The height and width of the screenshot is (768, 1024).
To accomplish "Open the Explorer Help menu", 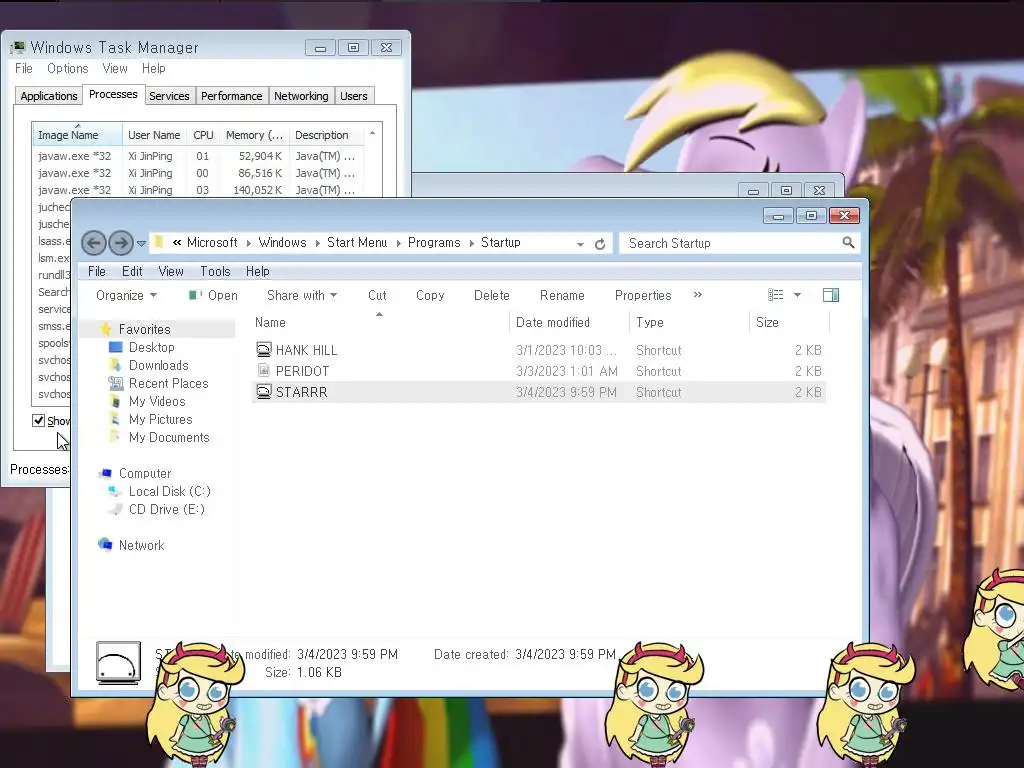I will pos(257,271).
